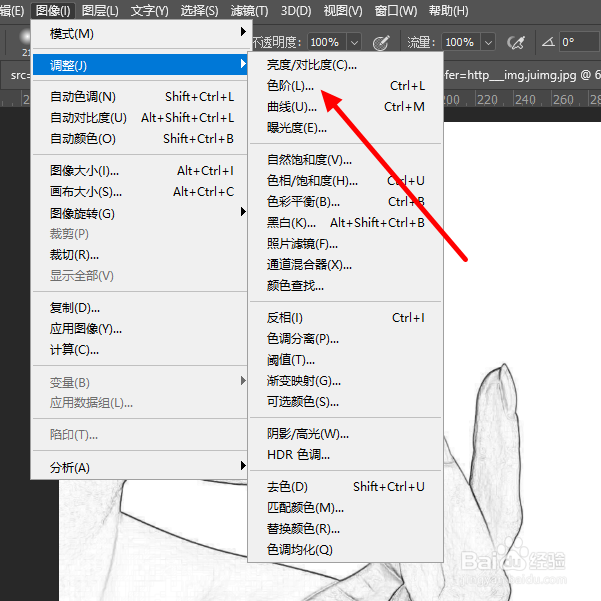601x601 pixels.
Task: Open the 帮助(H) menu
Action: click(448, 11)
